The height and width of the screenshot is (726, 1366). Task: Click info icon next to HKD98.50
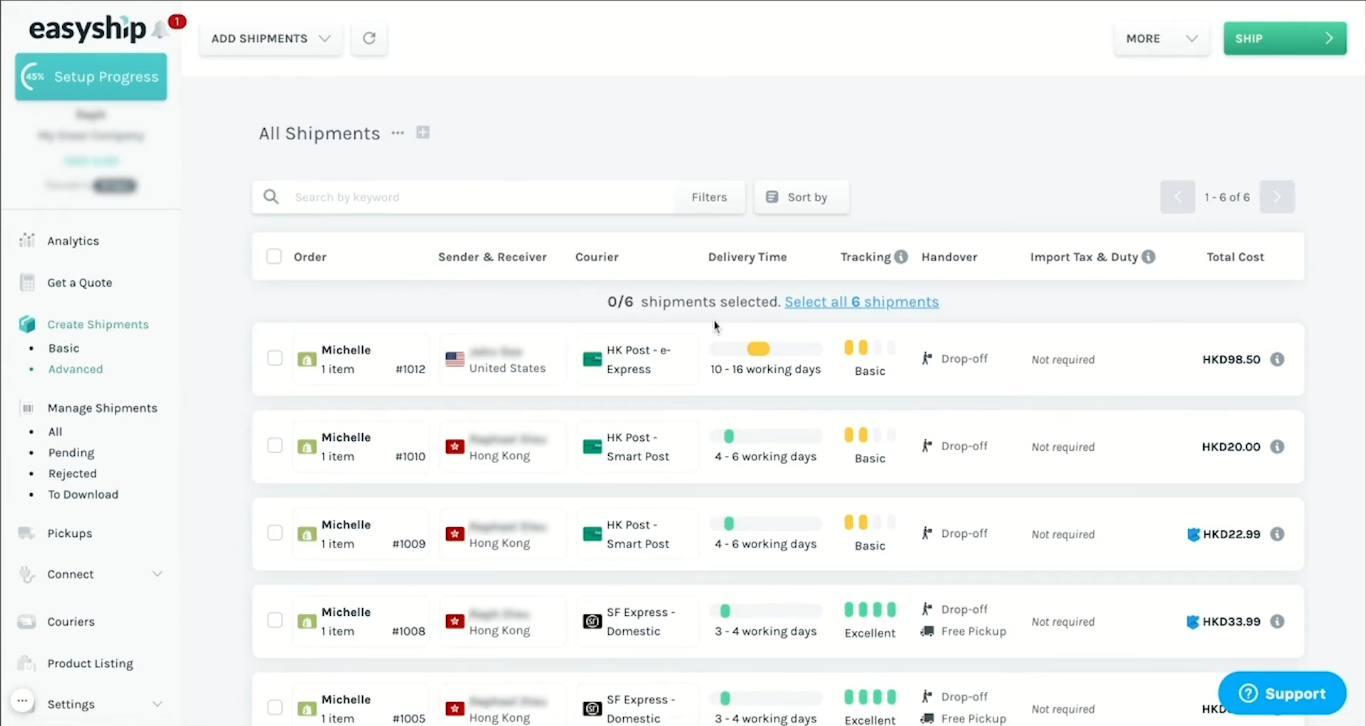[1277, 359]
